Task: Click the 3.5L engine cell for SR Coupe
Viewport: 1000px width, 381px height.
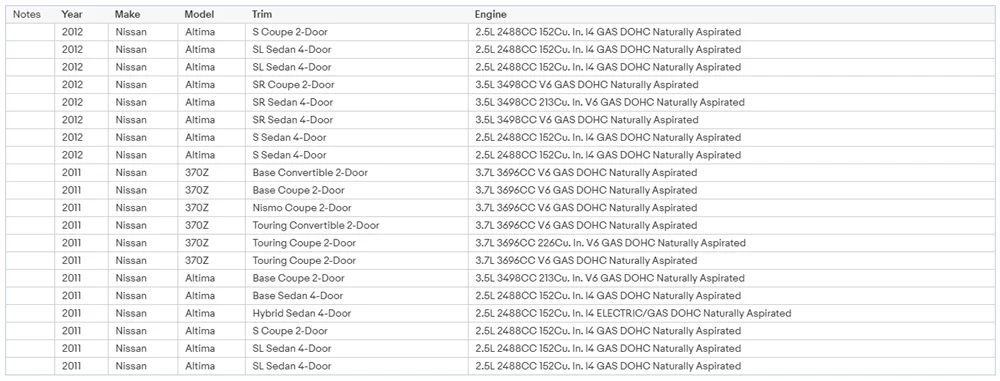Action: pos(732,85)
